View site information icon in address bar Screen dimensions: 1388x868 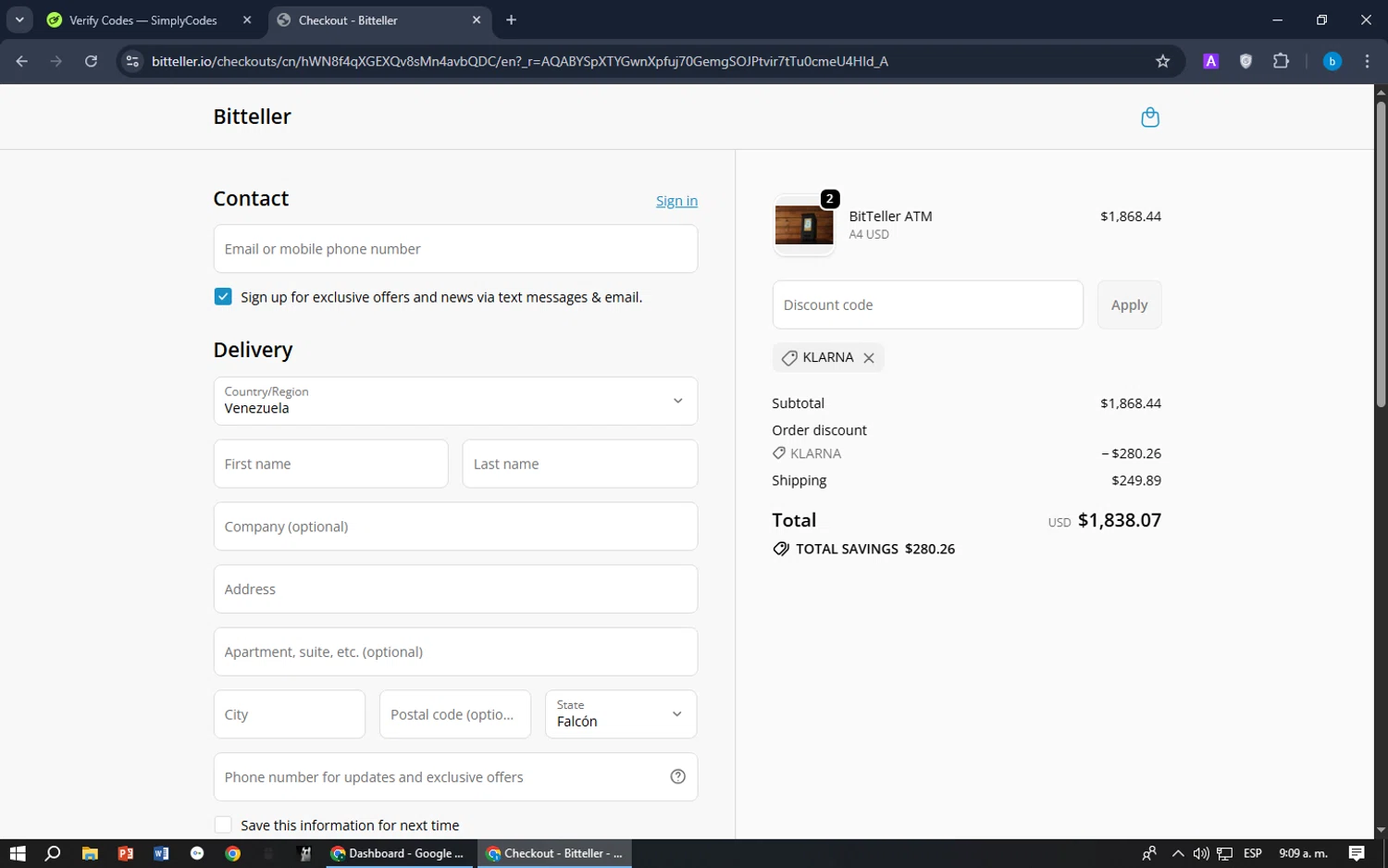(132, 61)
